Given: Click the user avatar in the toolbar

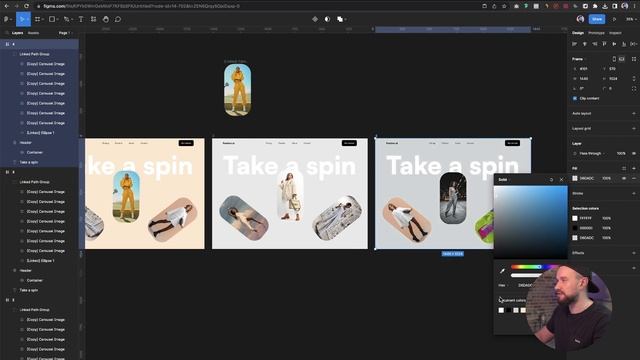Looking at the screenshot, I should click(x=580, y=19).
